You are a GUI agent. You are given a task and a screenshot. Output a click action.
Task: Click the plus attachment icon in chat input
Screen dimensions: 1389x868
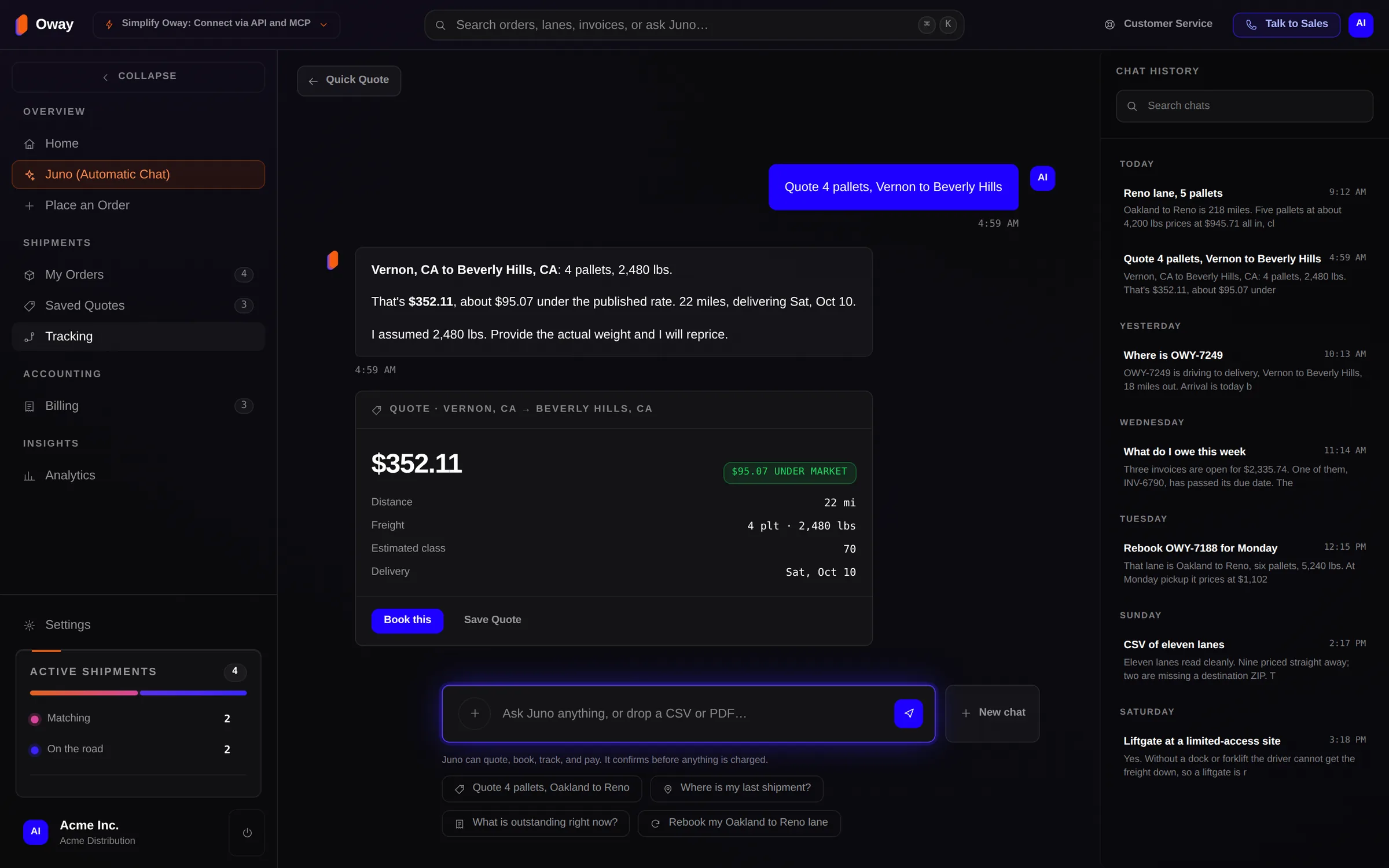(475, 713)
